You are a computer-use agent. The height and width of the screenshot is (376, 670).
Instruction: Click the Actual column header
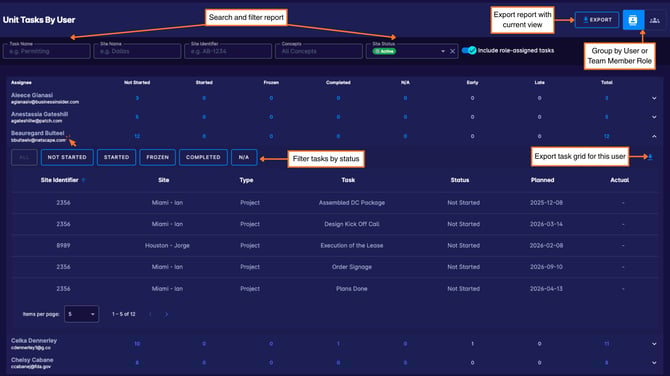tap(619, 180)
